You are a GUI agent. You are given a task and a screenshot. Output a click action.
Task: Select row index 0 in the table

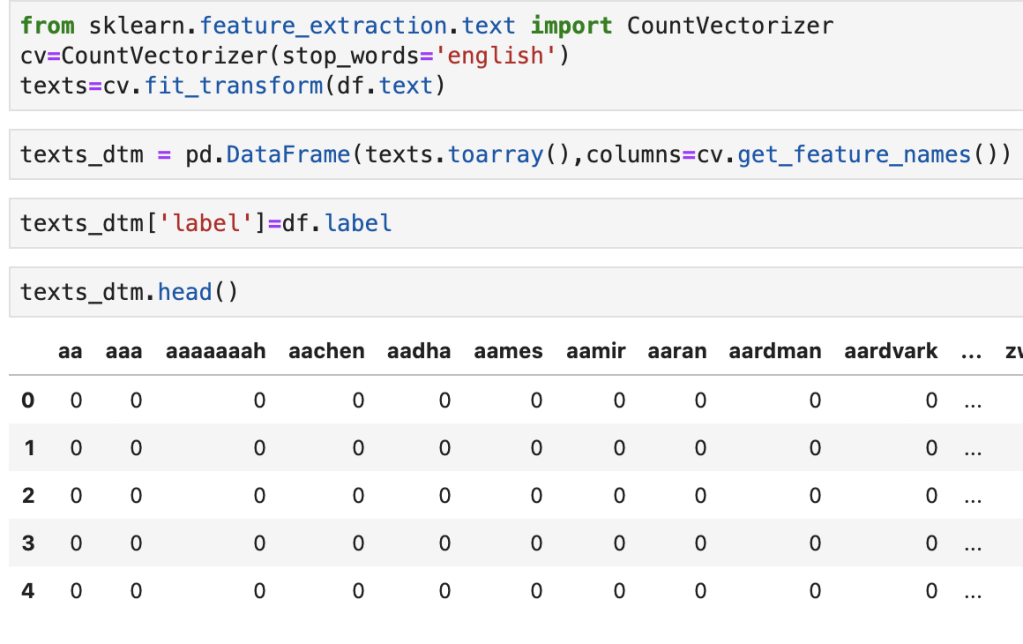(28, 401)
